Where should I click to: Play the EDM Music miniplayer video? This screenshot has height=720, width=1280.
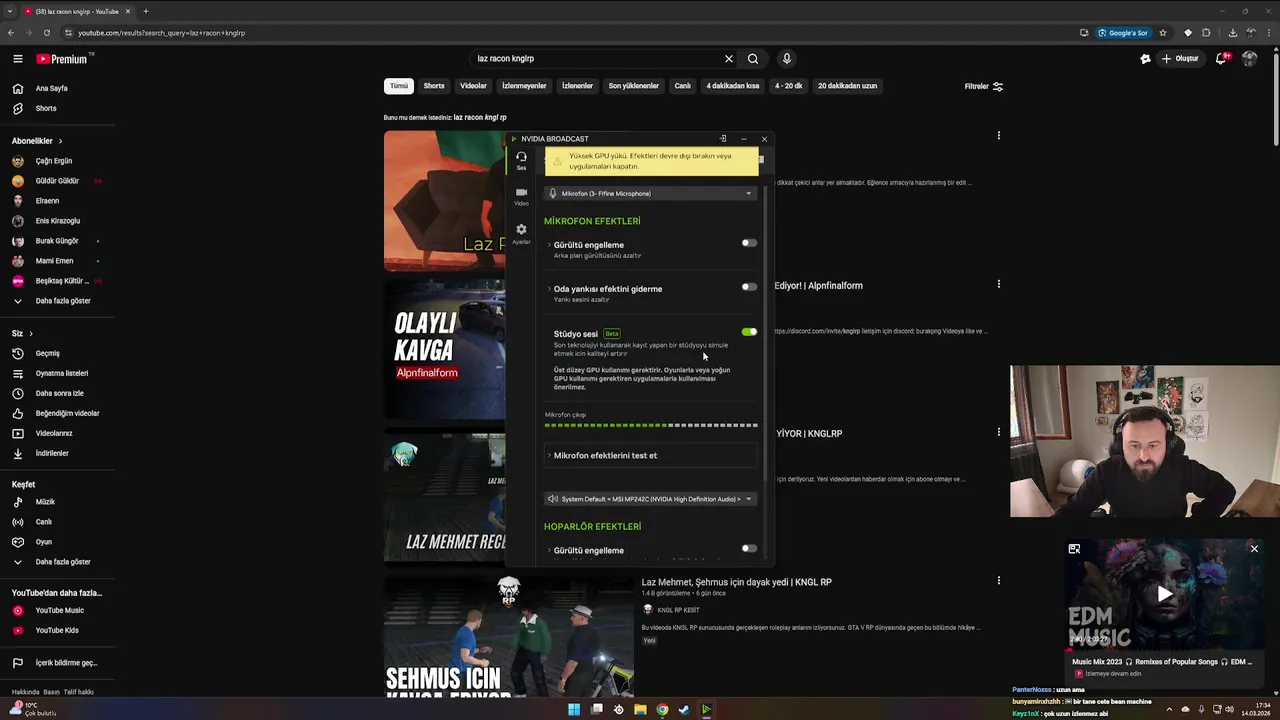tap(1164, 594)
